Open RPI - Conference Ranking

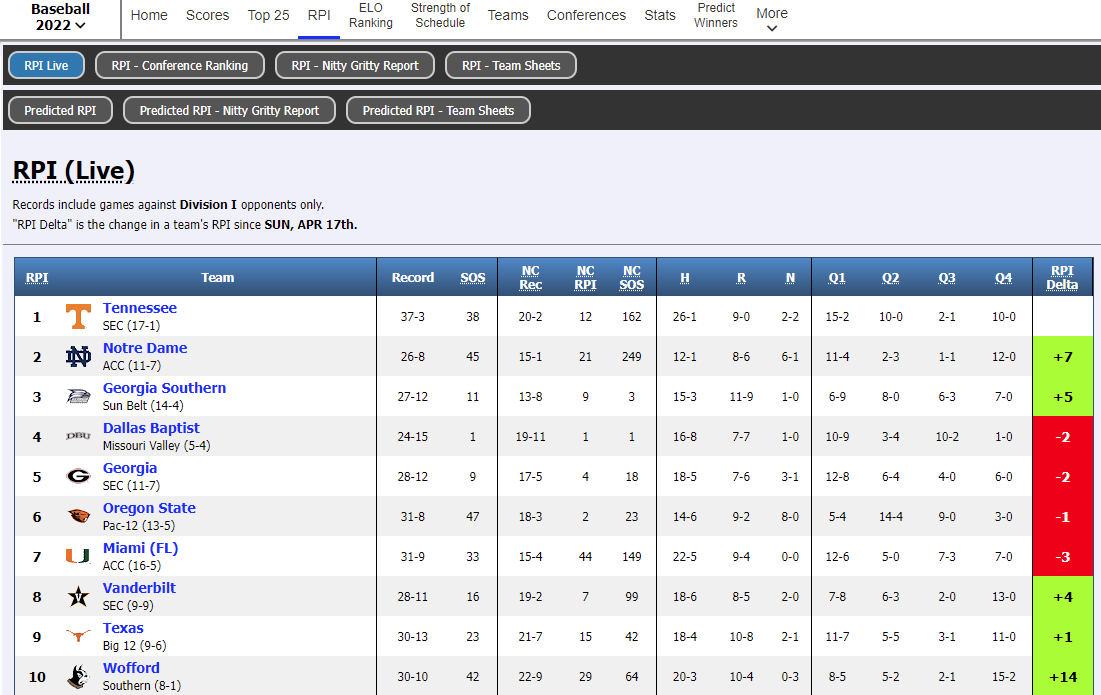tap(180, 65)
